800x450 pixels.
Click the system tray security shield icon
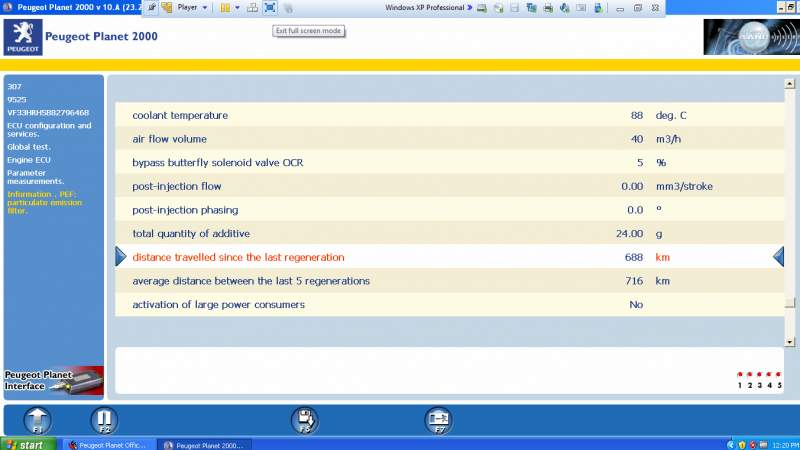tap(742, 445)
